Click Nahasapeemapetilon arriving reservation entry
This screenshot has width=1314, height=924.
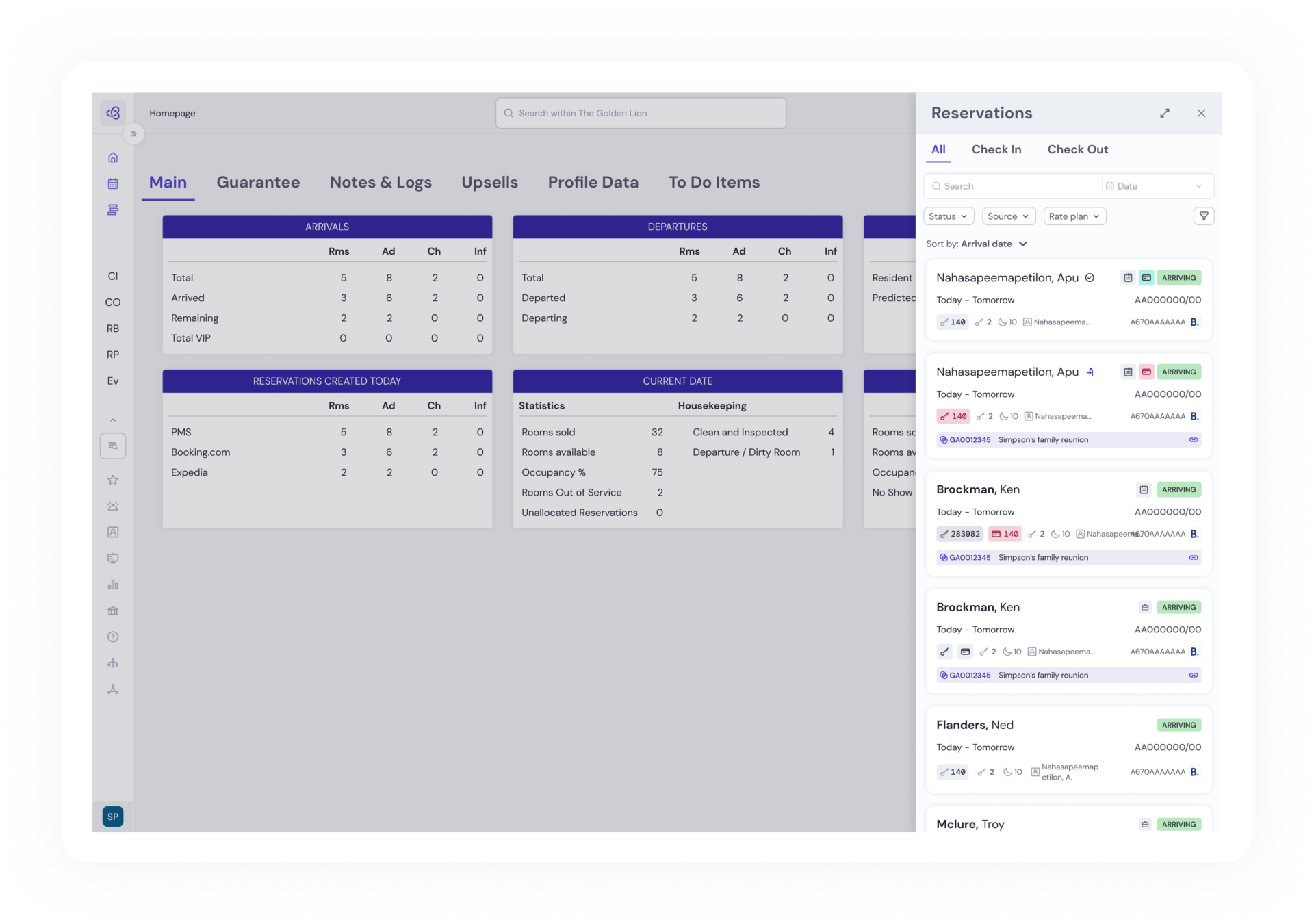[x=1066, y=300]
